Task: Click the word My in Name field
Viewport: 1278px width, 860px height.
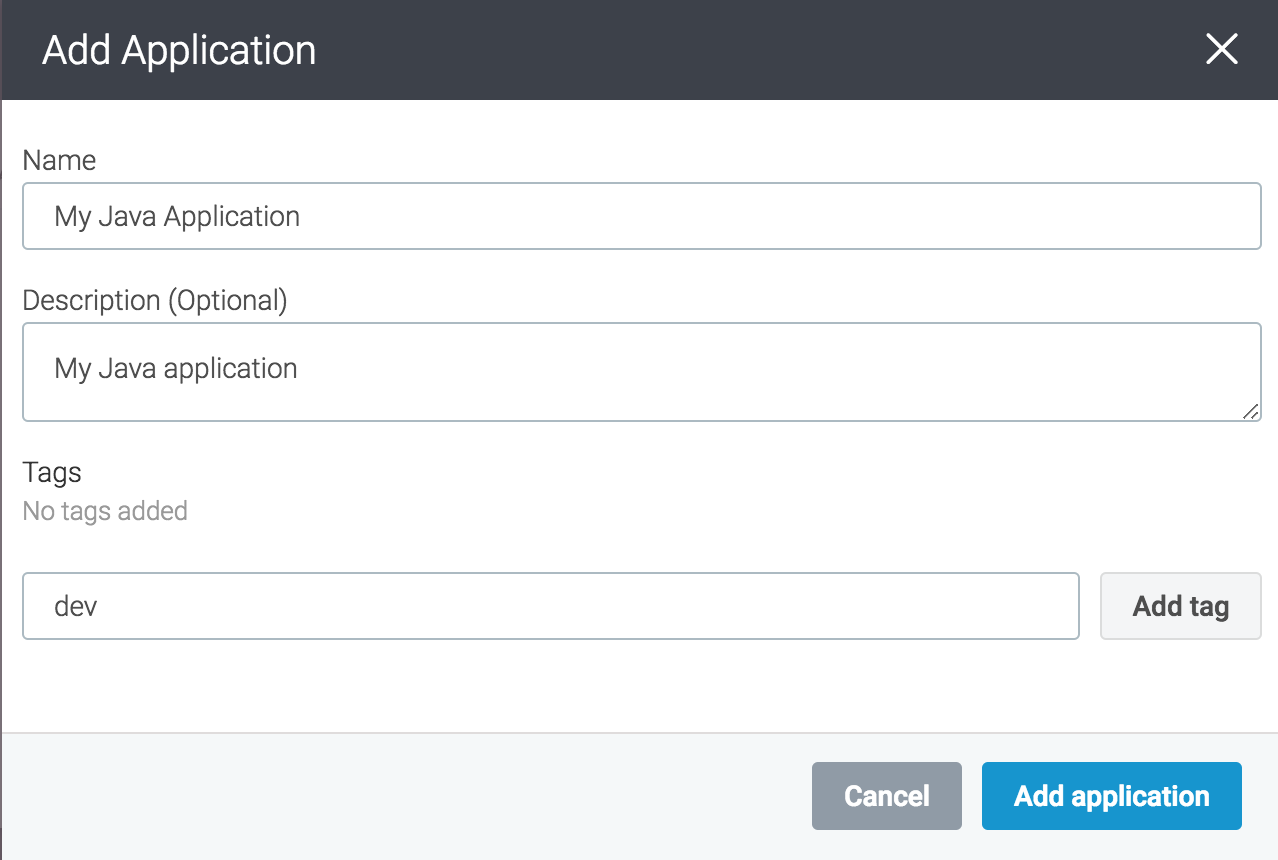Action: (x=73, y=216)
